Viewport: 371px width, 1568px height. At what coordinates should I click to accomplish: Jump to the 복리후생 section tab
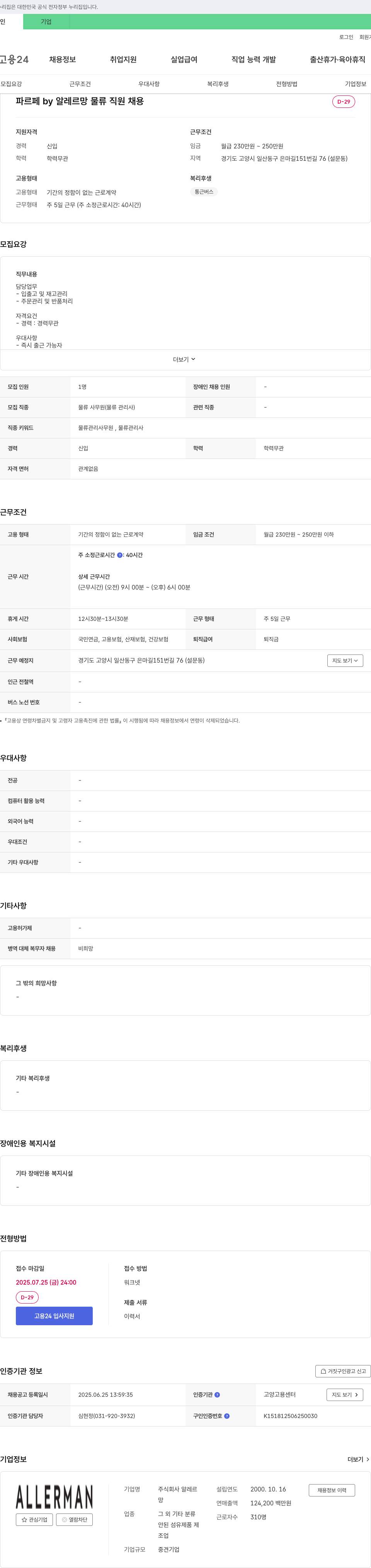coord(218,84)
